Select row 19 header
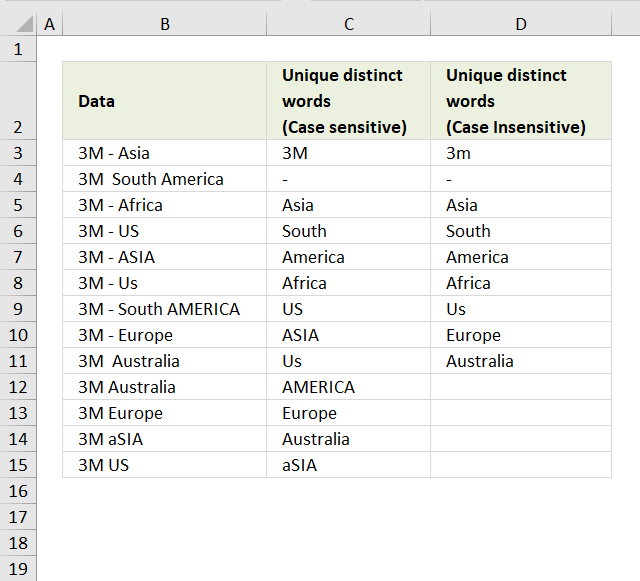The image size is (640, 581). tap(18, 569)
